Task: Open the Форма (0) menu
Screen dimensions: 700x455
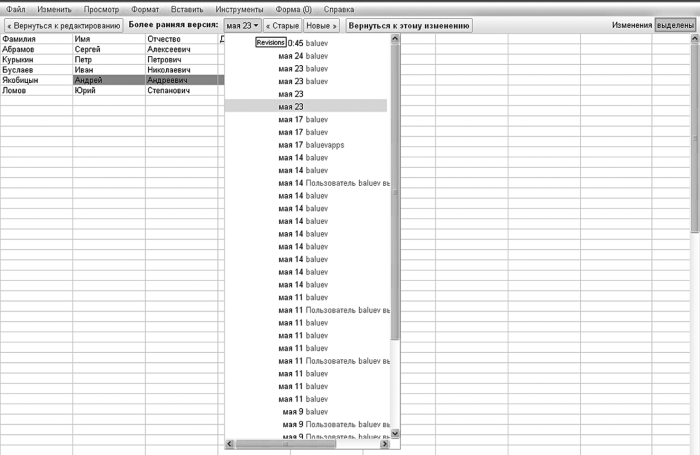Action: pos(293,9)
